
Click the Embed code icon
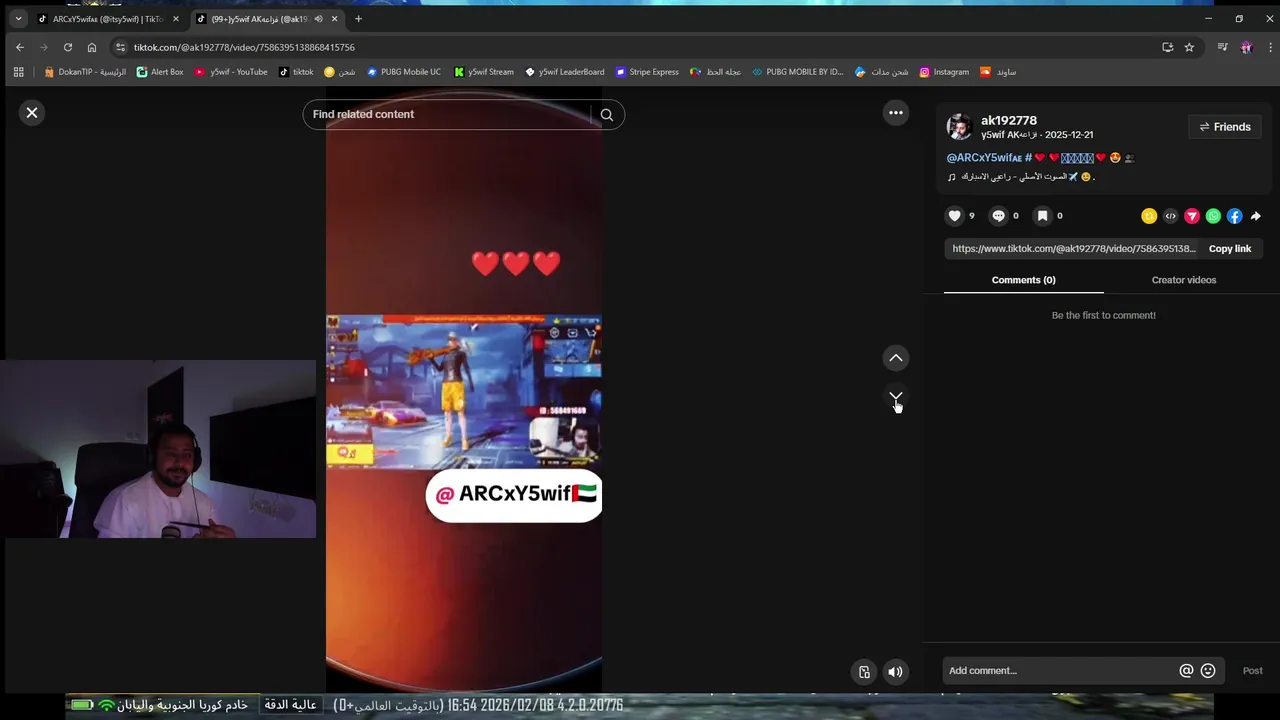pos(1170,216)
